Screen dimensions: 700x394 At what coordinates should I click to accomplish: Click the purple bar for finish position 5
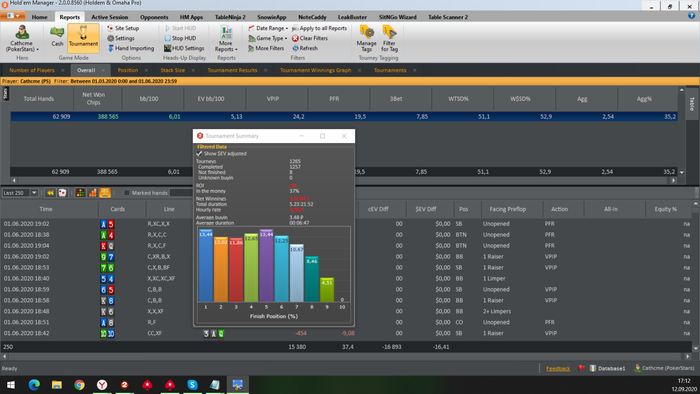pyautogui.click(x=266, y=265)
